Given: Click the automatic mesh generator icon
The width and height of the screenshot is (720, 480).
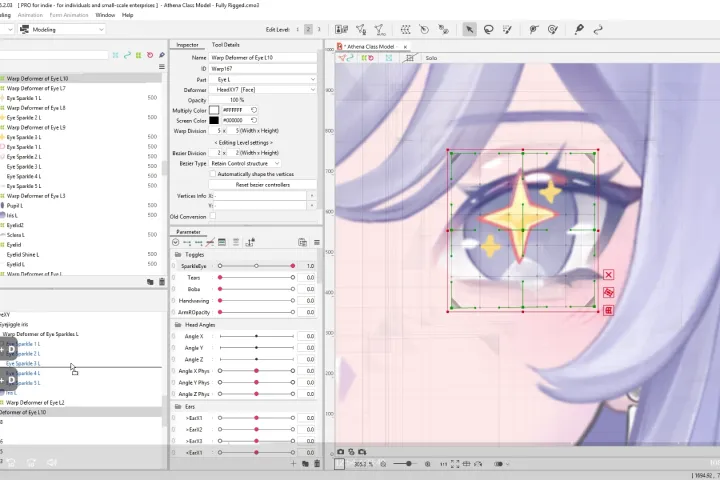Looking at the screenshot, I should [379, 29].
